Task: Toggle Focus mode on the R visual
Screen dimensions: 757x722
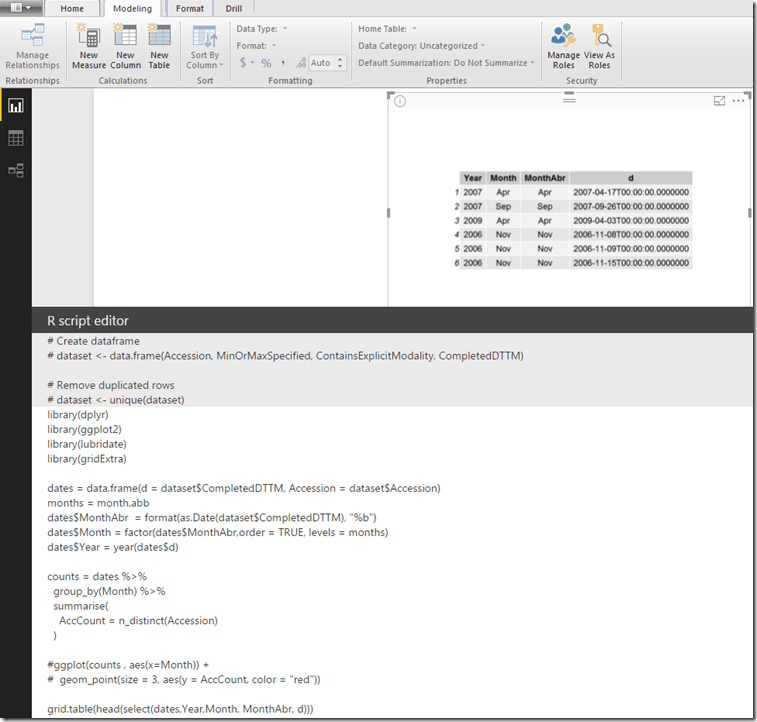Action: [x=719, y=101]
